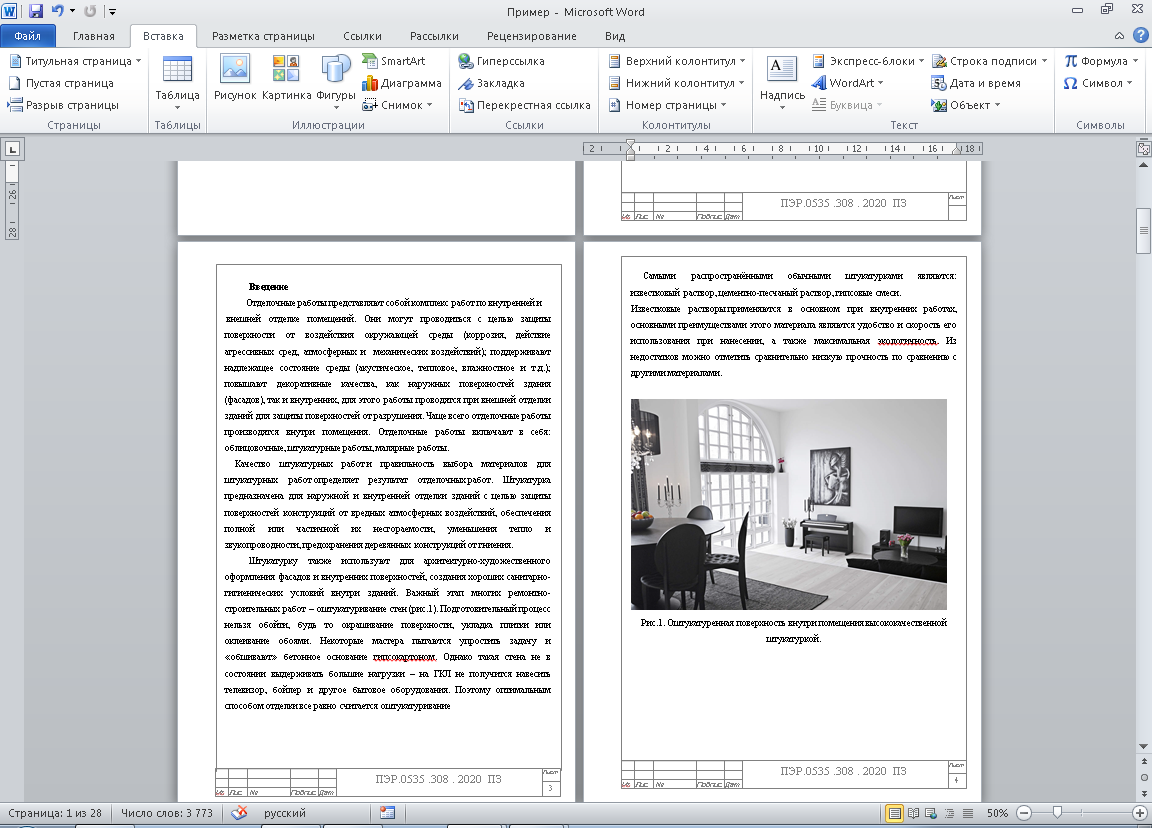
Task: Insert a page break with Разрыв страницы
Action: click(x=63, y=105)
